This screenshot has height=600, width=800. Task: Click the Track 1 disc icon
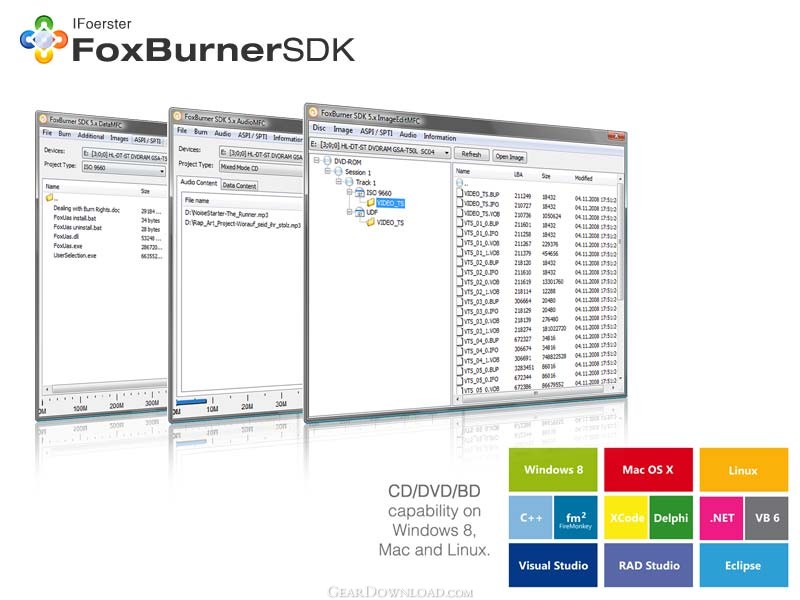click(349, 182)
